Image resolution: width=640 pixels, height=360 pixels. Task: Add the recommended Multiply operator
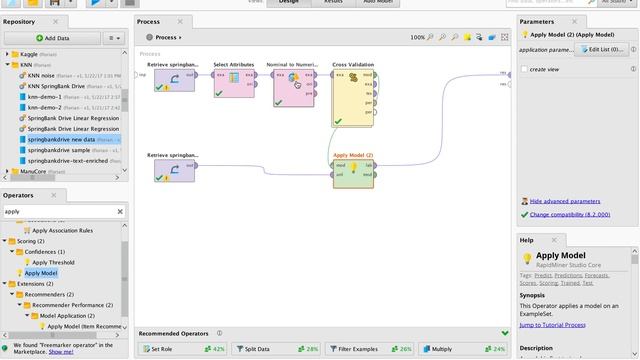[463, 349]
